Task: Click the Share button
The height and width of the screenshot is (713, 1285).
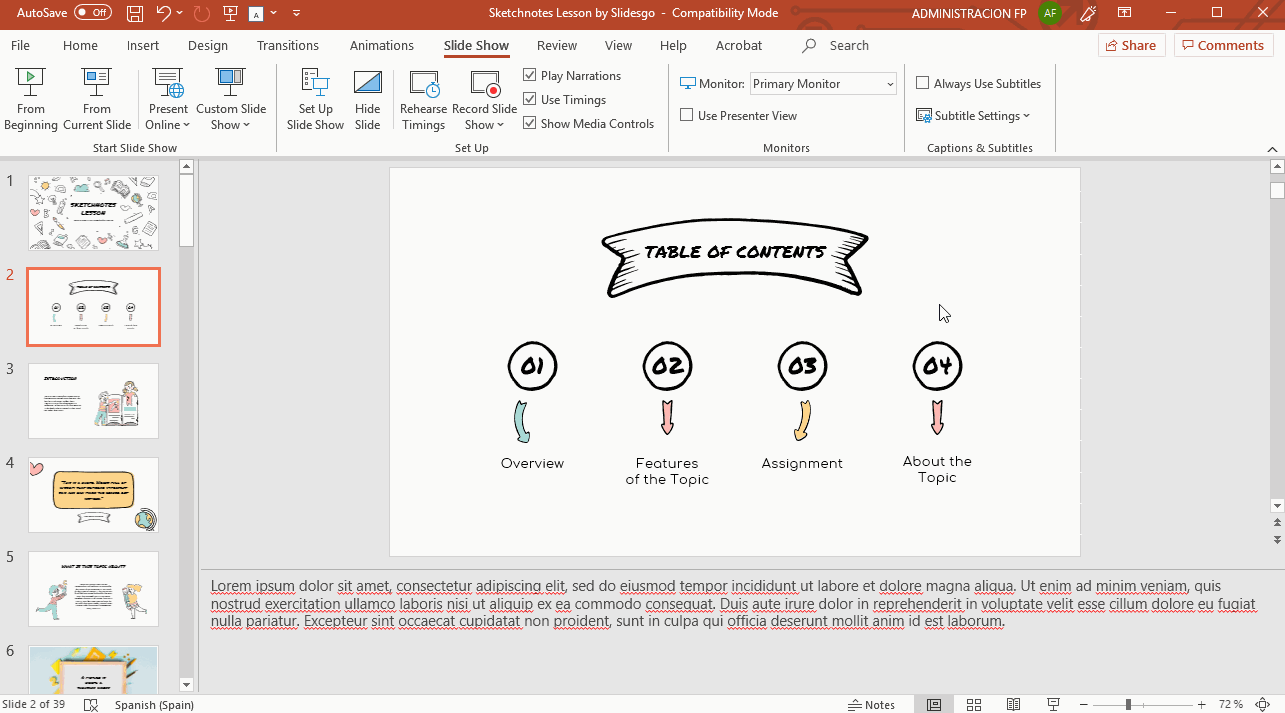Action: coord(1130,45)
